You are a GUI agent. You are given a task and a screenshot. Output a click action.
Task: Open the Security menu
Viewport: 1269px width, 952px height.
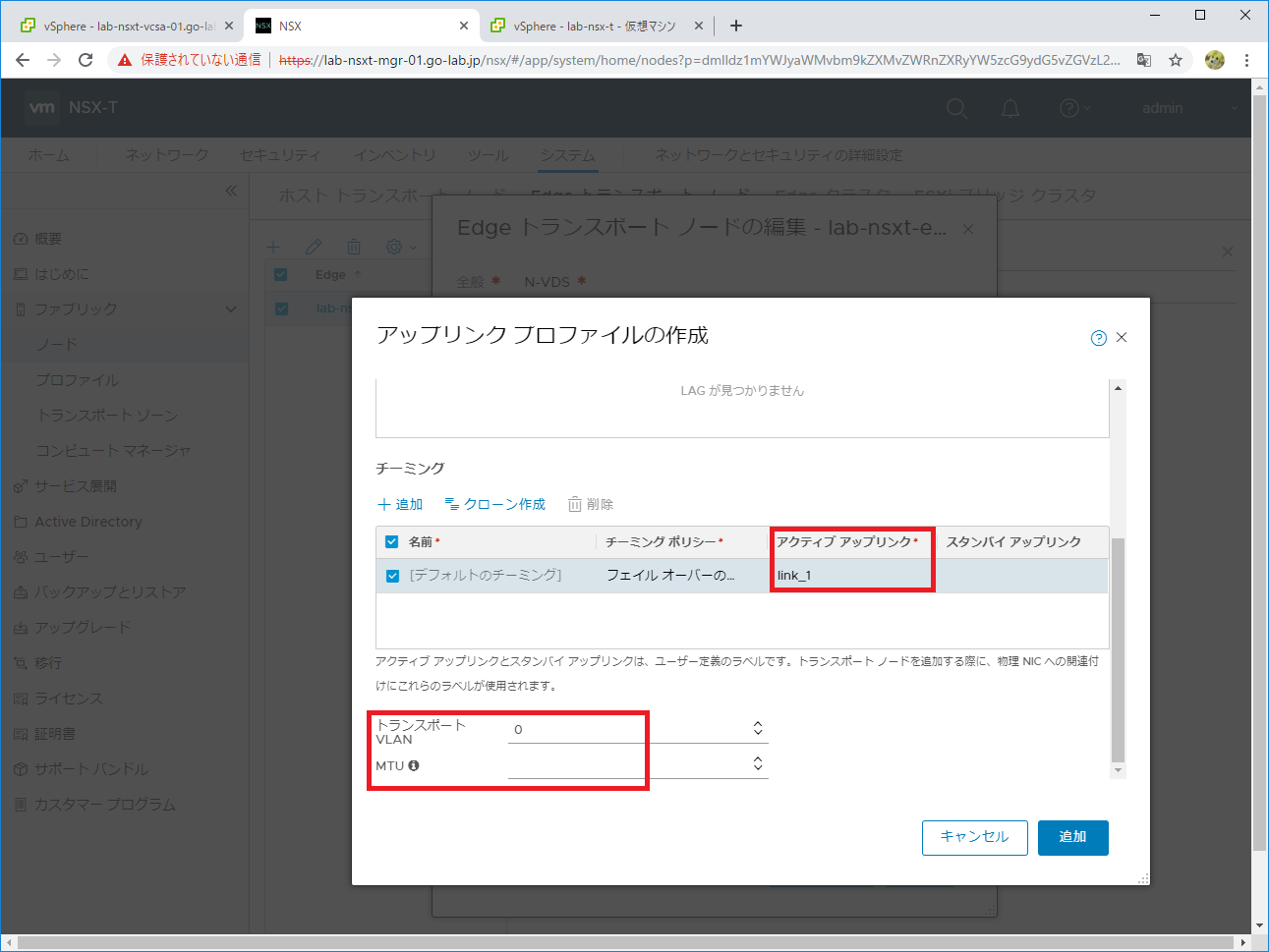(x=280, y=155)
